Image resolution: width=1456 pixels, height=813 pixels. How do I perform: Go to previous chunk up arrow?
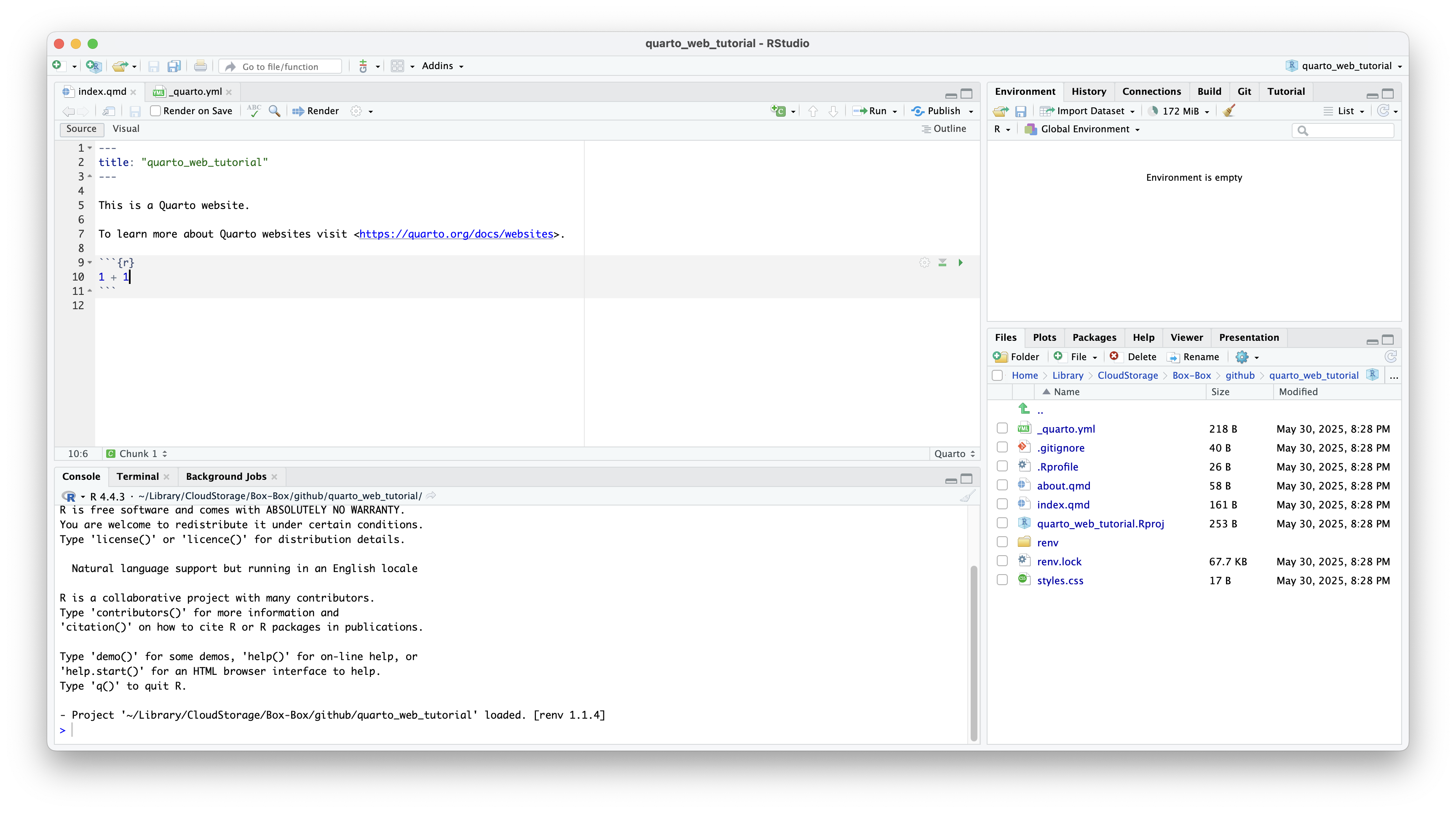[x=813, y=111]
